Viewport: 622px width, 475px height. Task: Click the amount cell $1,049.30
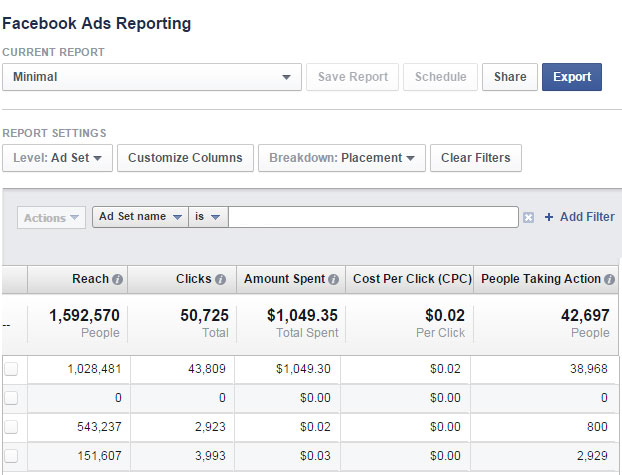tap(303, 369)
